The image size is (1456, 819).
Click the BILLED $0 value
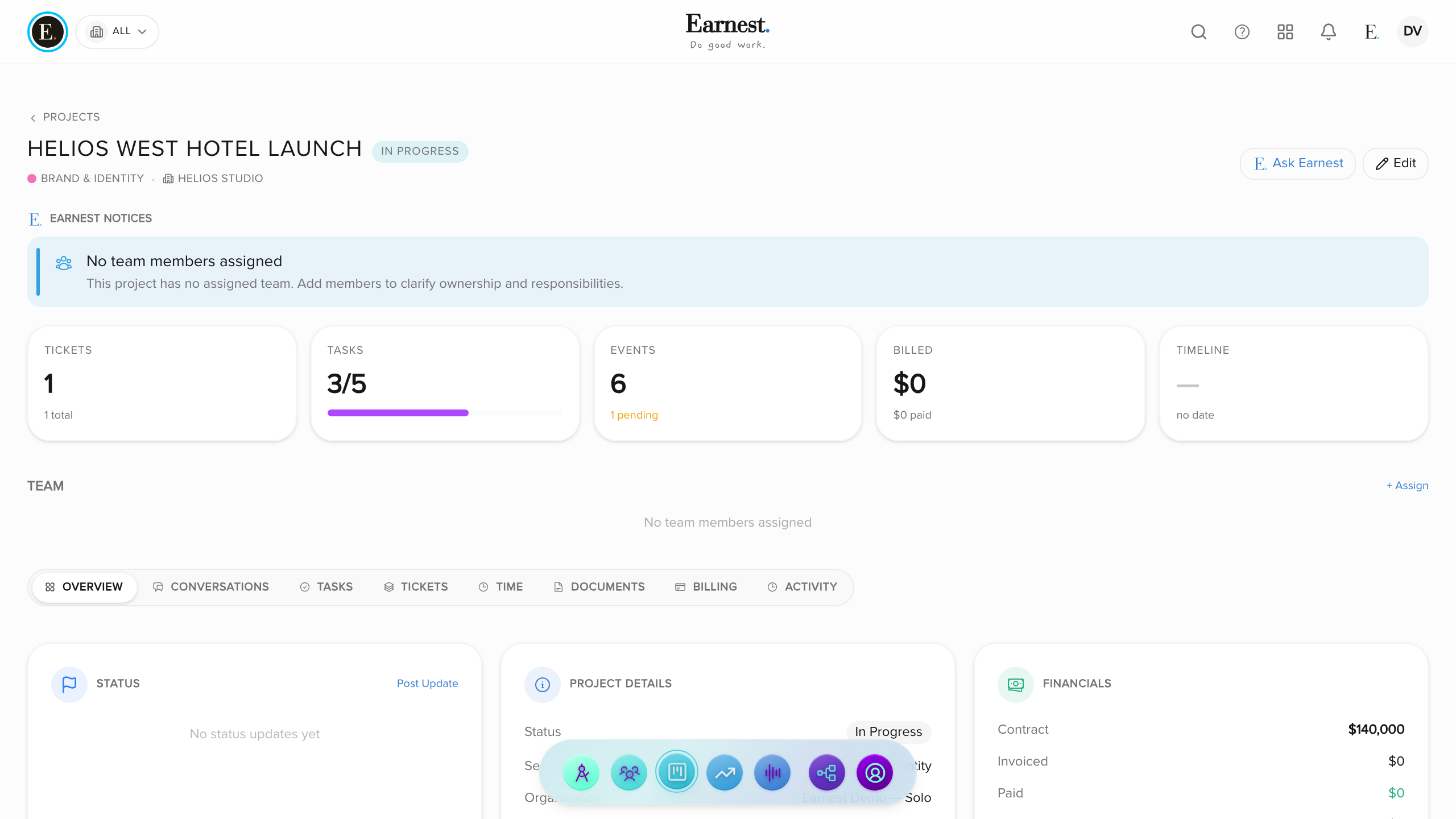(x=909, y=383)
